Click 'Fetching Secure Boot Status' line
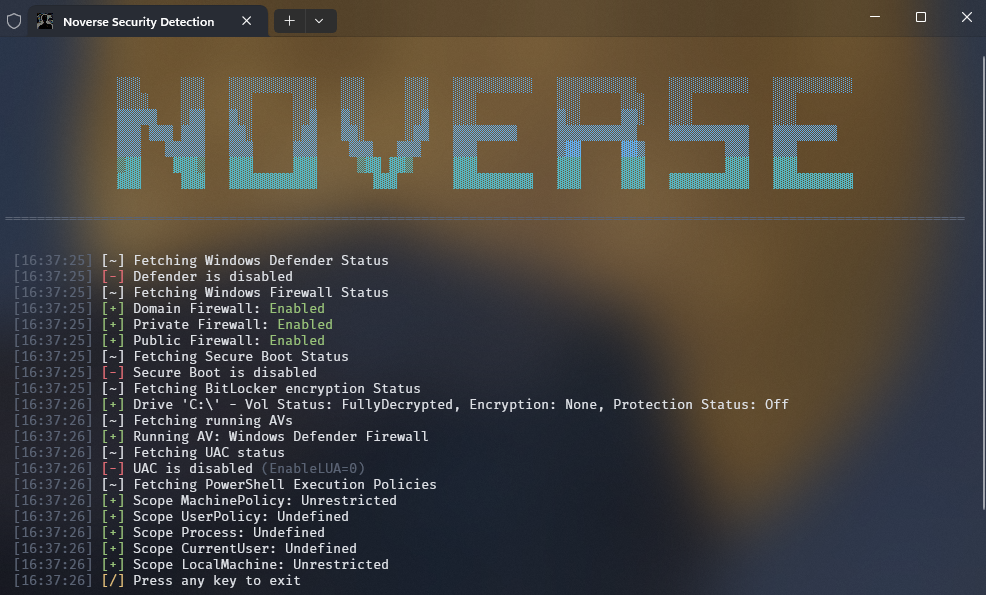Screen dimensions: 986x595 (181, 357)
